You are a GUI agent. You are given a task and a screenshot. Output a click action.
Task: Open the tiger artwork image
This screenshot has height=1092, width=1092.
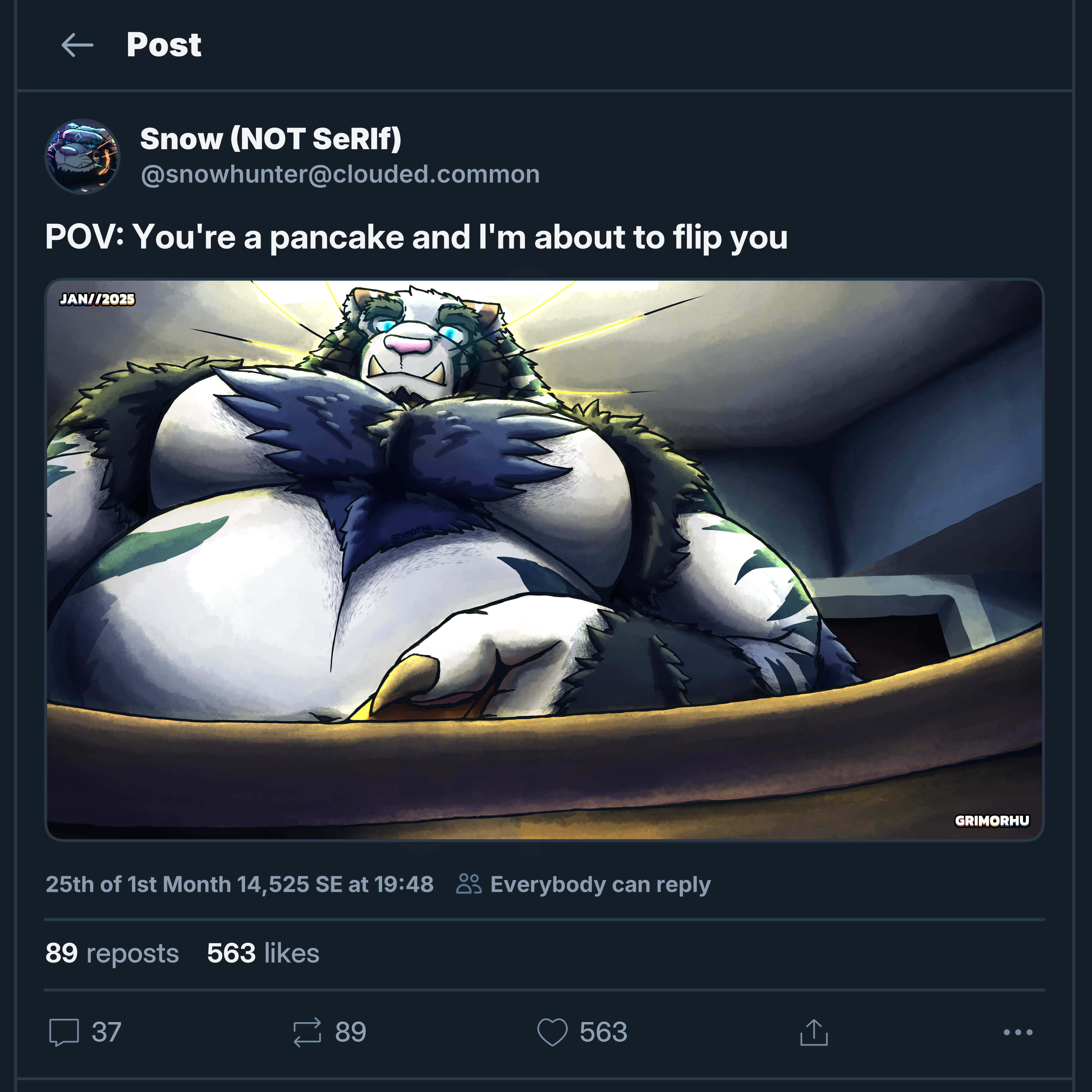(544, 560)
